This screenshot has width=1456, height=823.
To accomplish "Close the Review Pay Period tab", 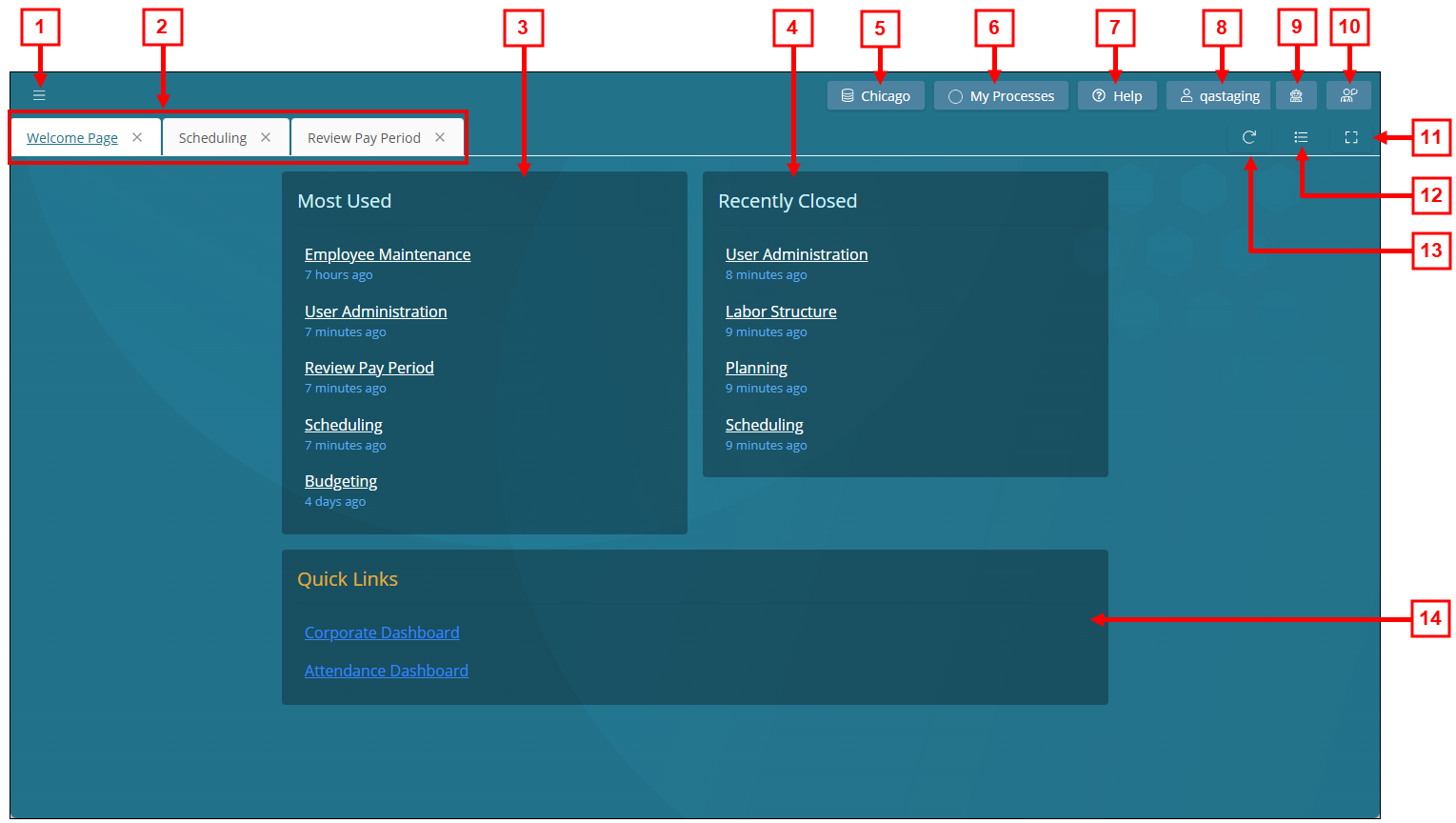I will (x=439, y=136).
